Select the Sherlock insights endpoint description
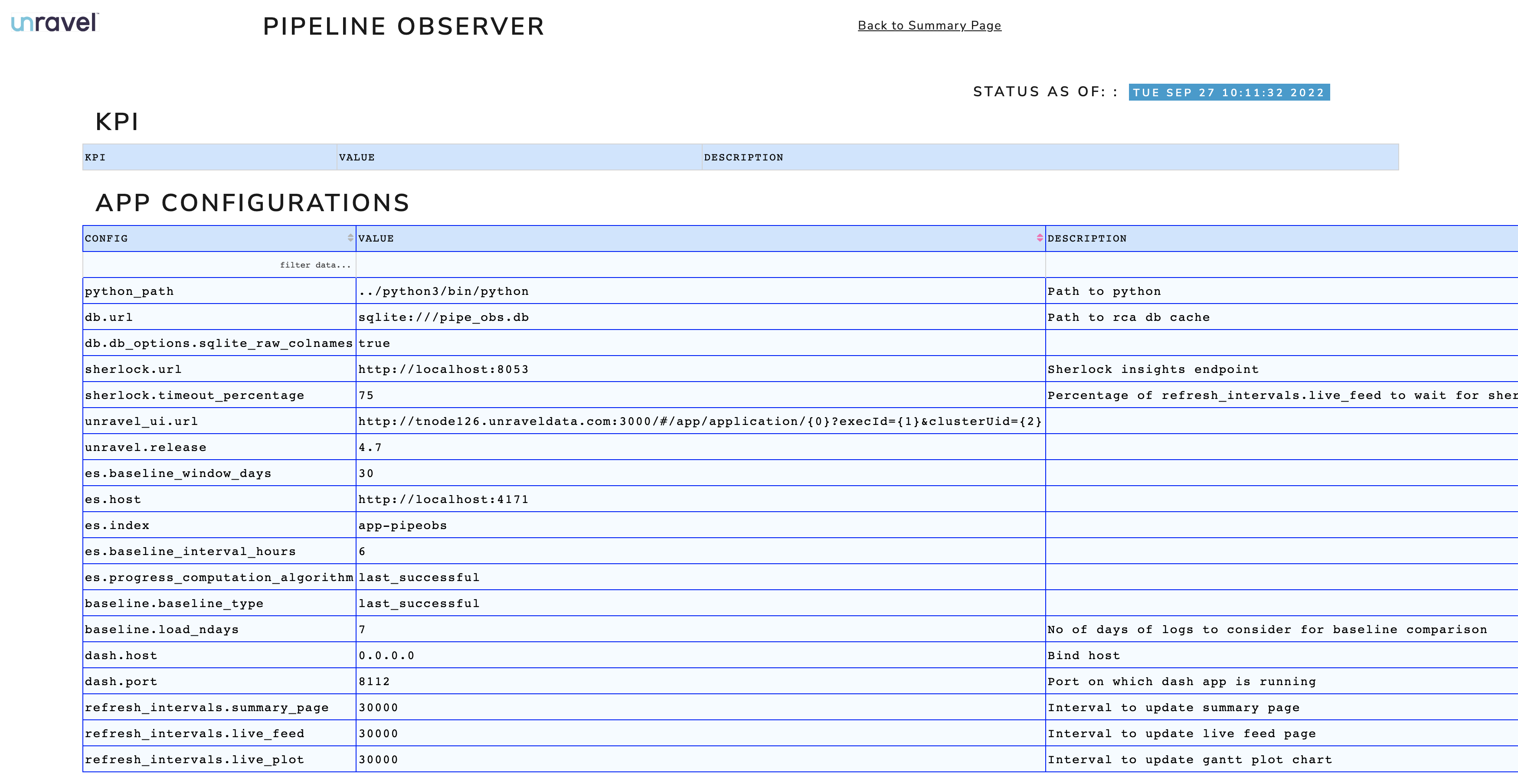The image size is (1518, 784). point(1153,369)
